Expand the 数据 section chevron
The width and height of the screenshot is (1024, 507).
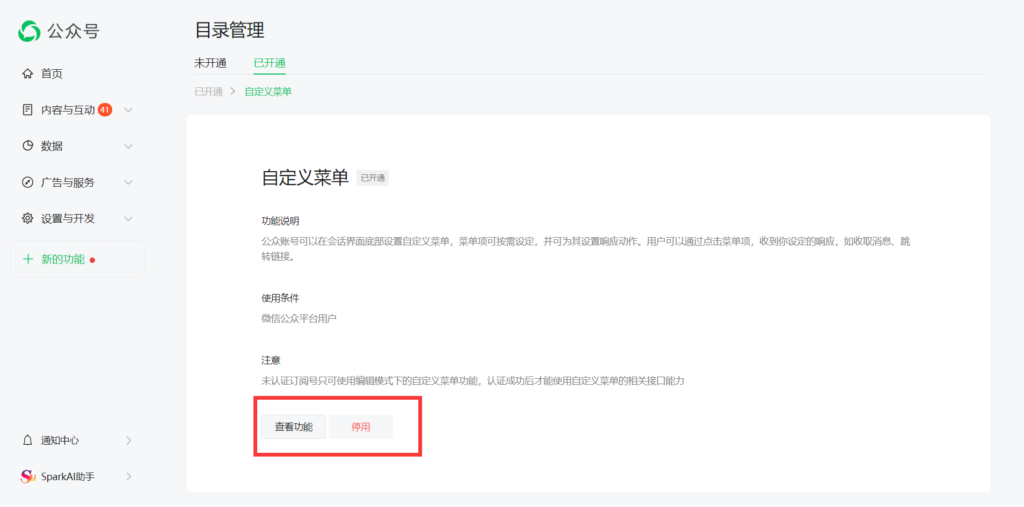[128, 146]
